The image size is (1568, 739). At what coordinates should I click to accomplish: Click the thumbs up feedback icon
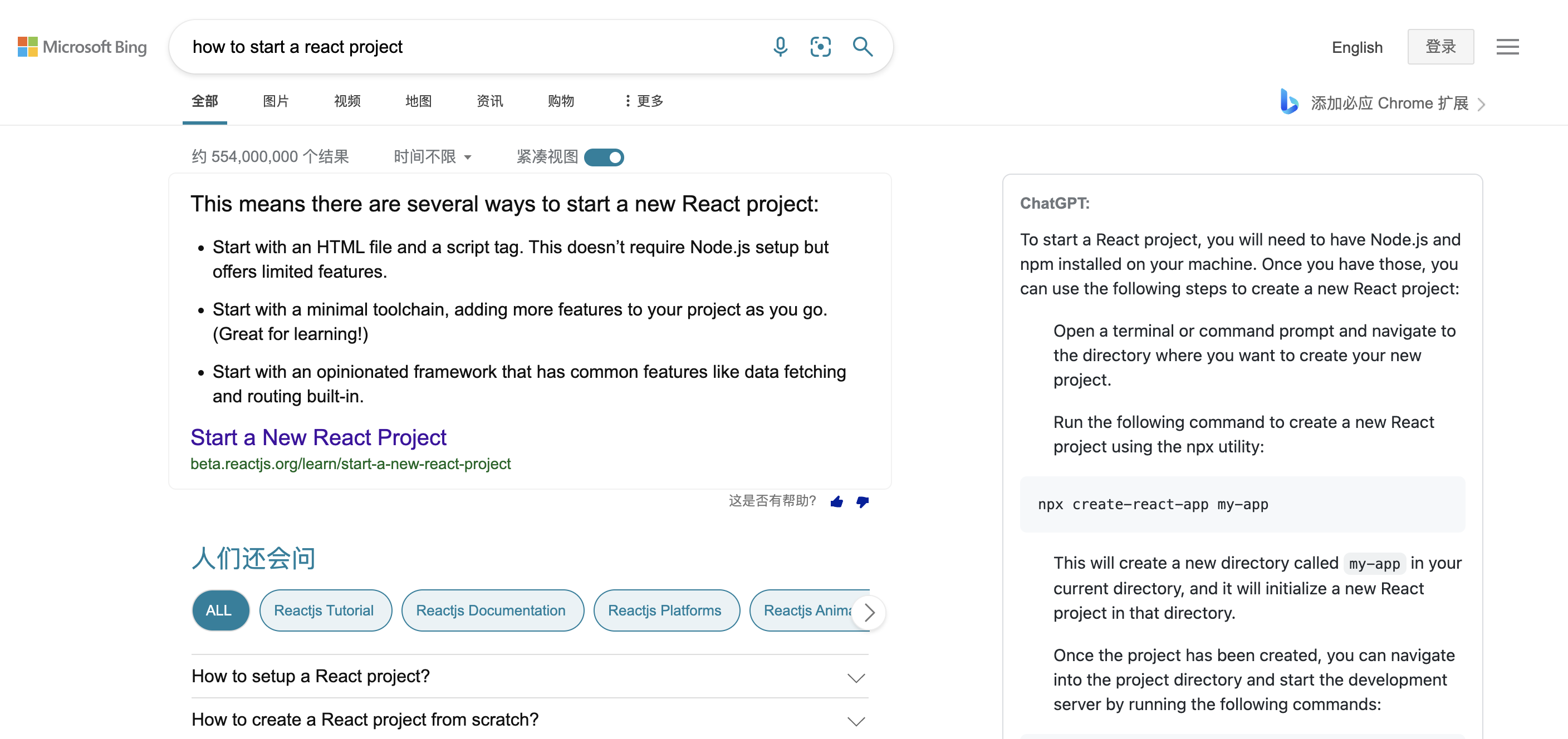point(836,501)
